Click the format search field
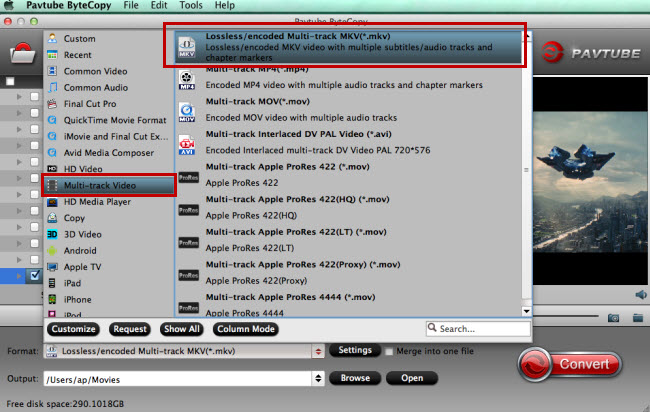 point(478,329)
